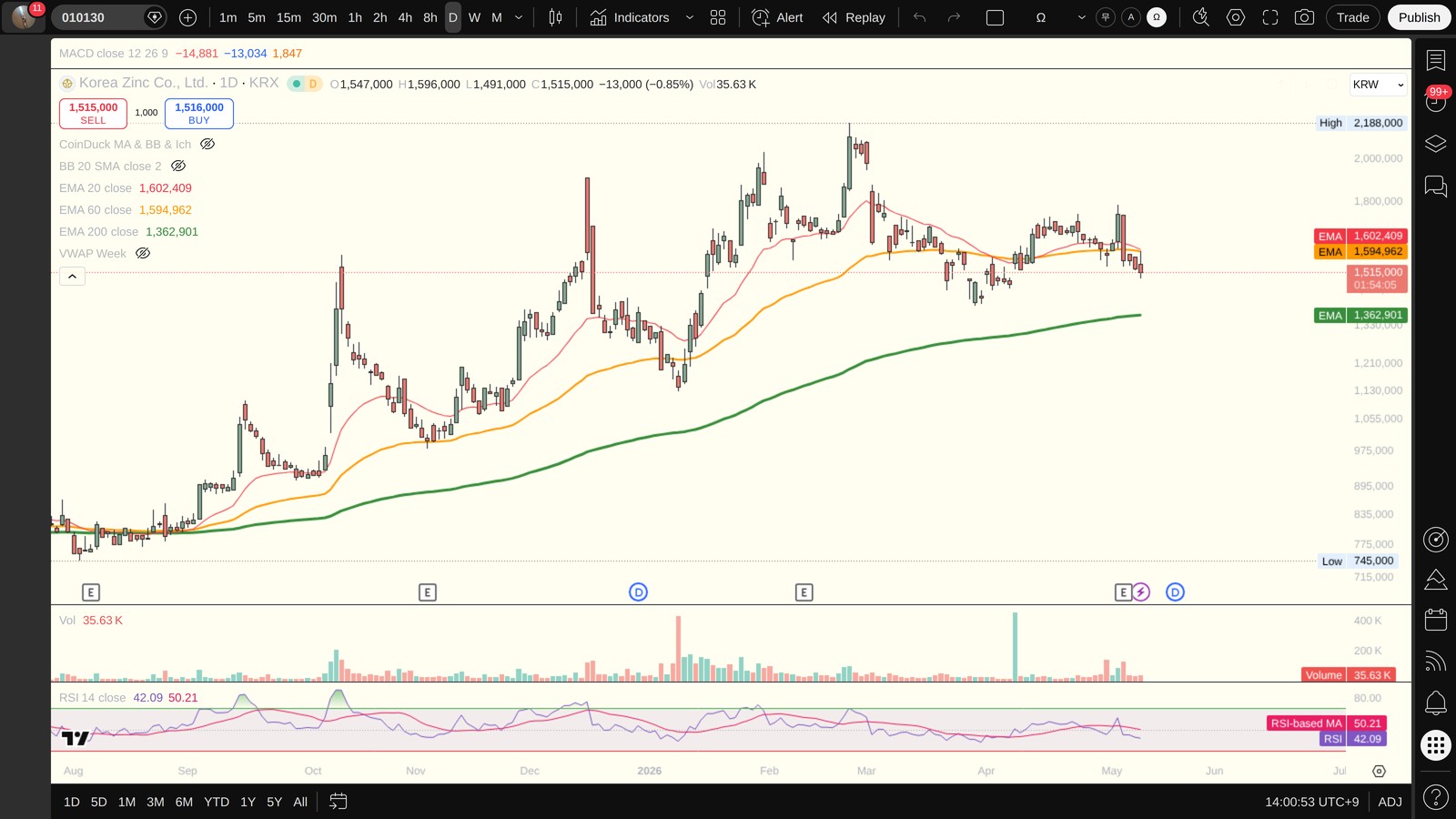Toggle ADJ adjusted data setting
The width and height of the screenshot is (1456, 819).
[1390, 802]
